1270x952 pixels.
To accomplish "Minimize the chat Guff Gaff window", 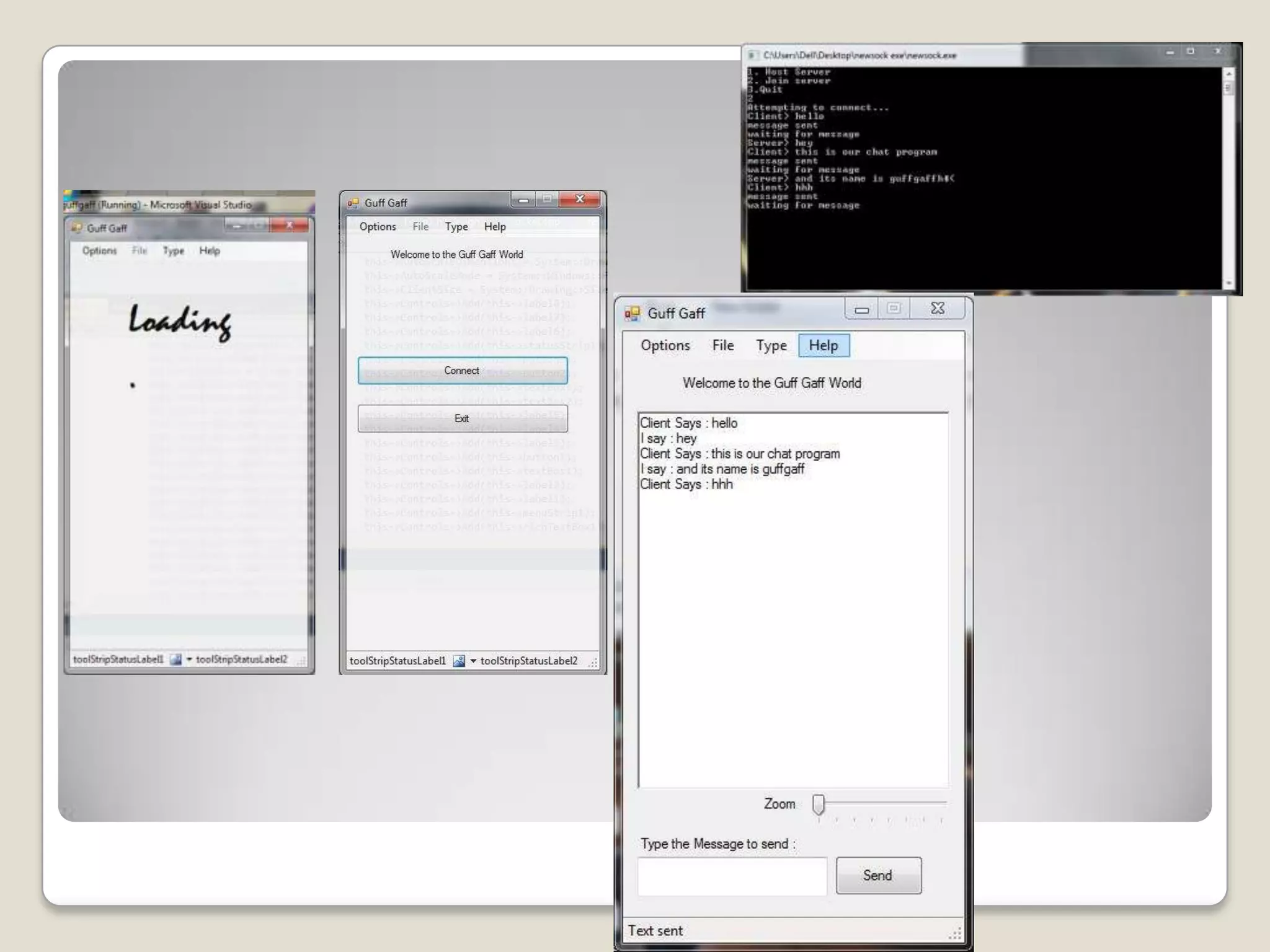I will coord(861,309).
